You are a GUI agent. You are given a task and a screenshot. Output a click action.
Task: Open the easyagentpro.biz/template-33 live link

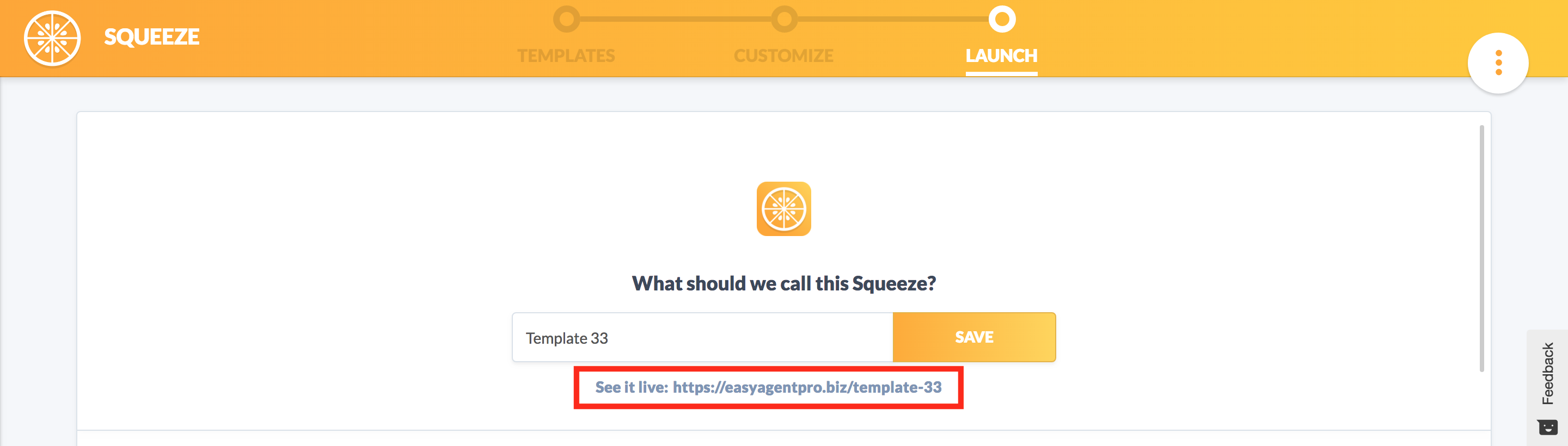pyautogui.click(x=807, y=387)
